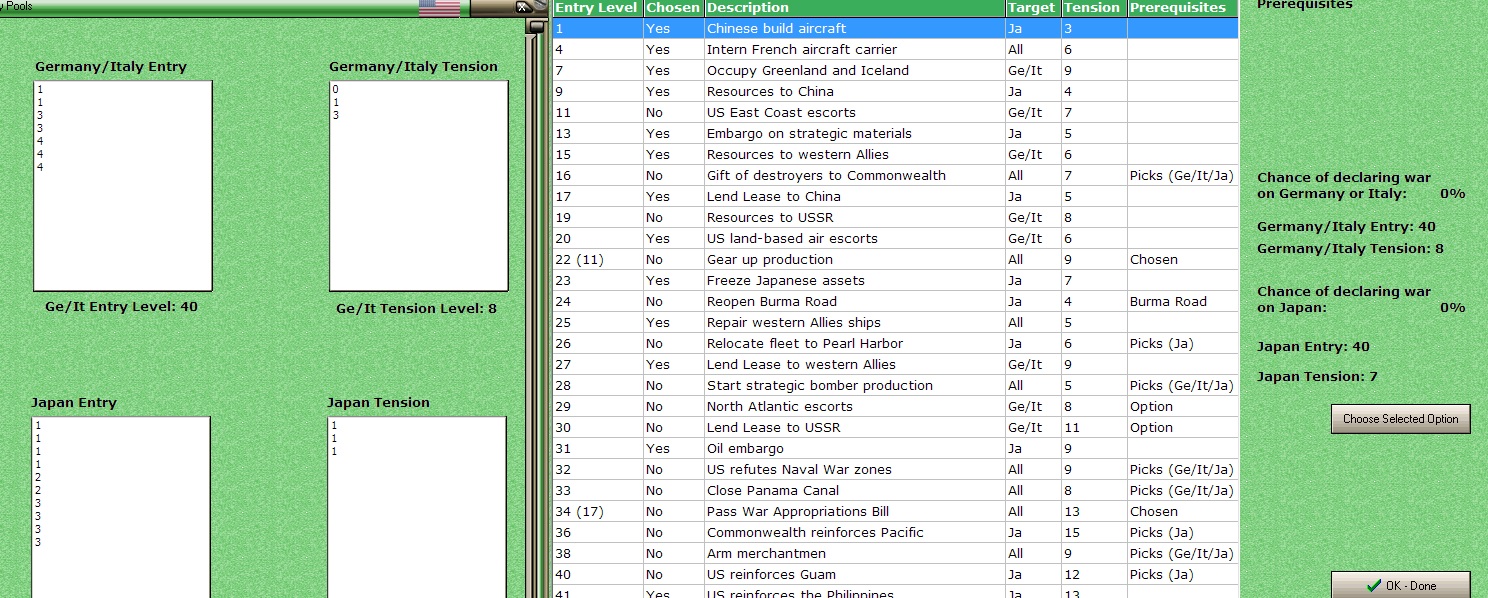Viewport: 1488px width, 598px height.
Task: Select 'Relocate fleet to Pearl Harbor' row
Action: click(895, 344)
